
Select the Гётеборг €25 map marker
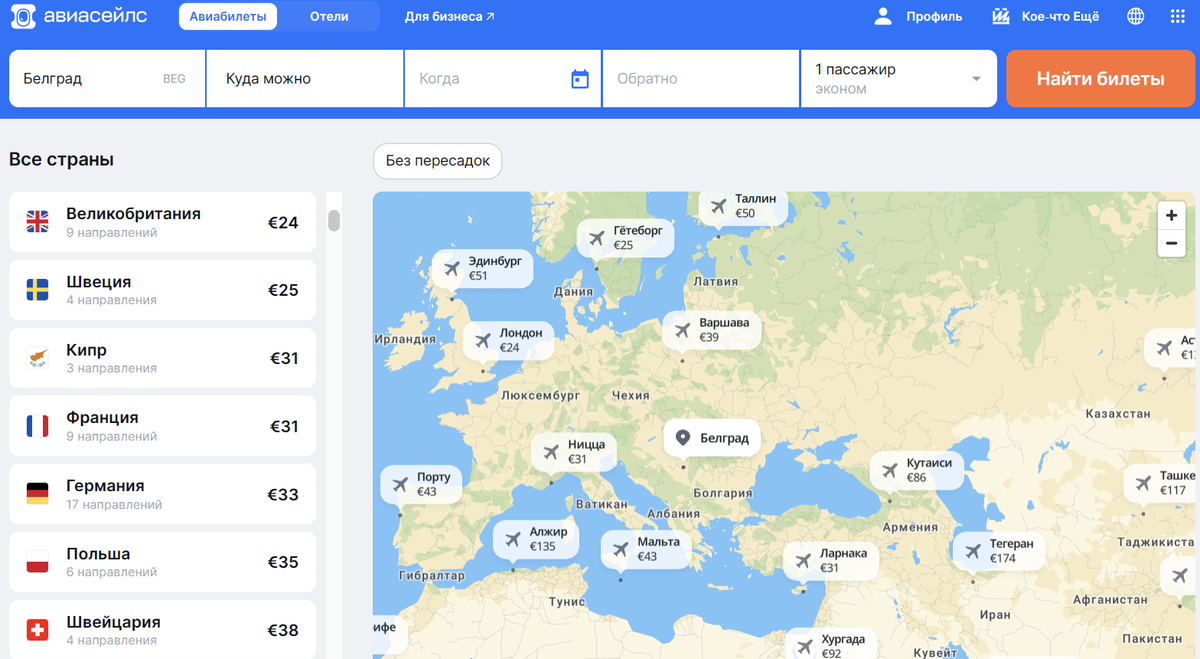625,237
